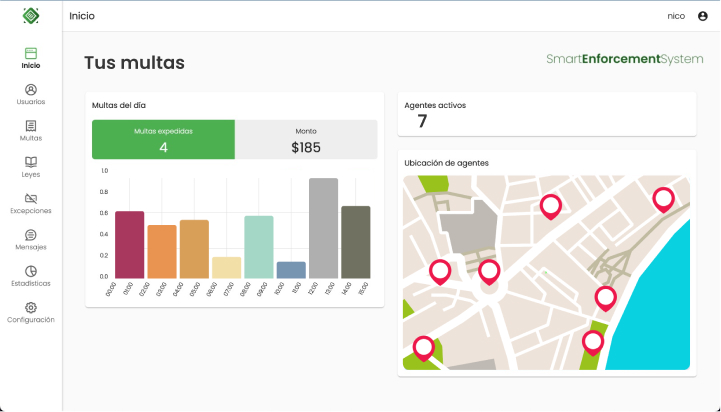Click the maroon bar at 00:00

[130, 245]
